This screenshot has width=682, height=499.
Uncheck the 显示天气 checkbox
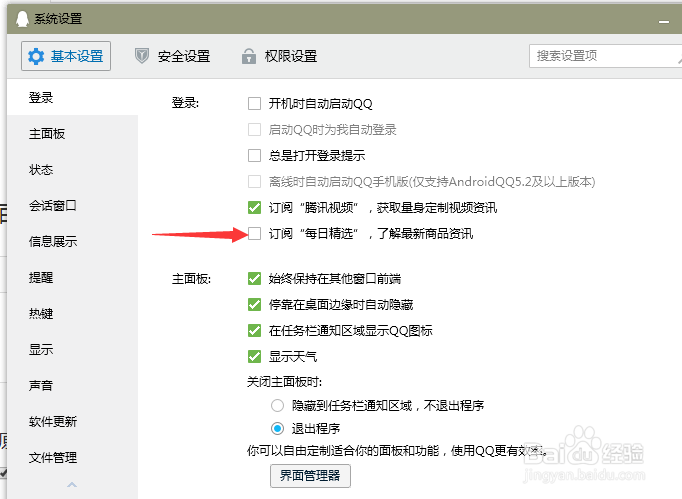point(254,357)
